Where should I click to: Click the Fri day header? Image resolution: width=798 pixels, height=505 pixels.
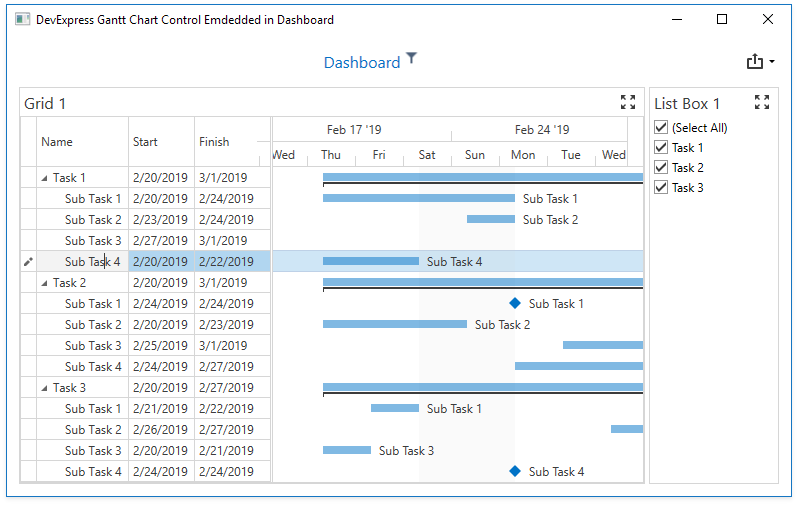click(x=379, y=155)
